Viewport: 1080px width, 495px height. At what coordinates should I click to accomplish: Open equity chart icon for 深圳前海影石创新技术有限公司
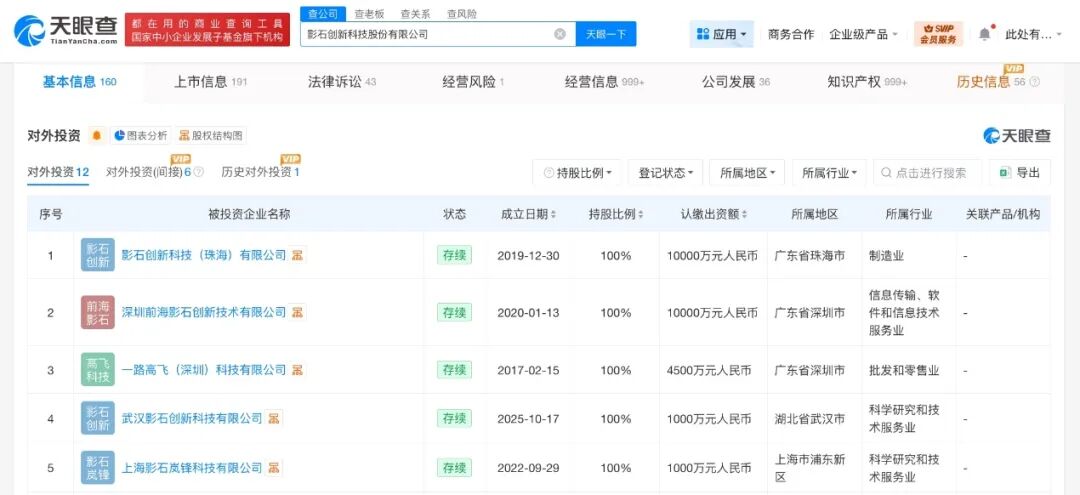(x=298, y=313)
